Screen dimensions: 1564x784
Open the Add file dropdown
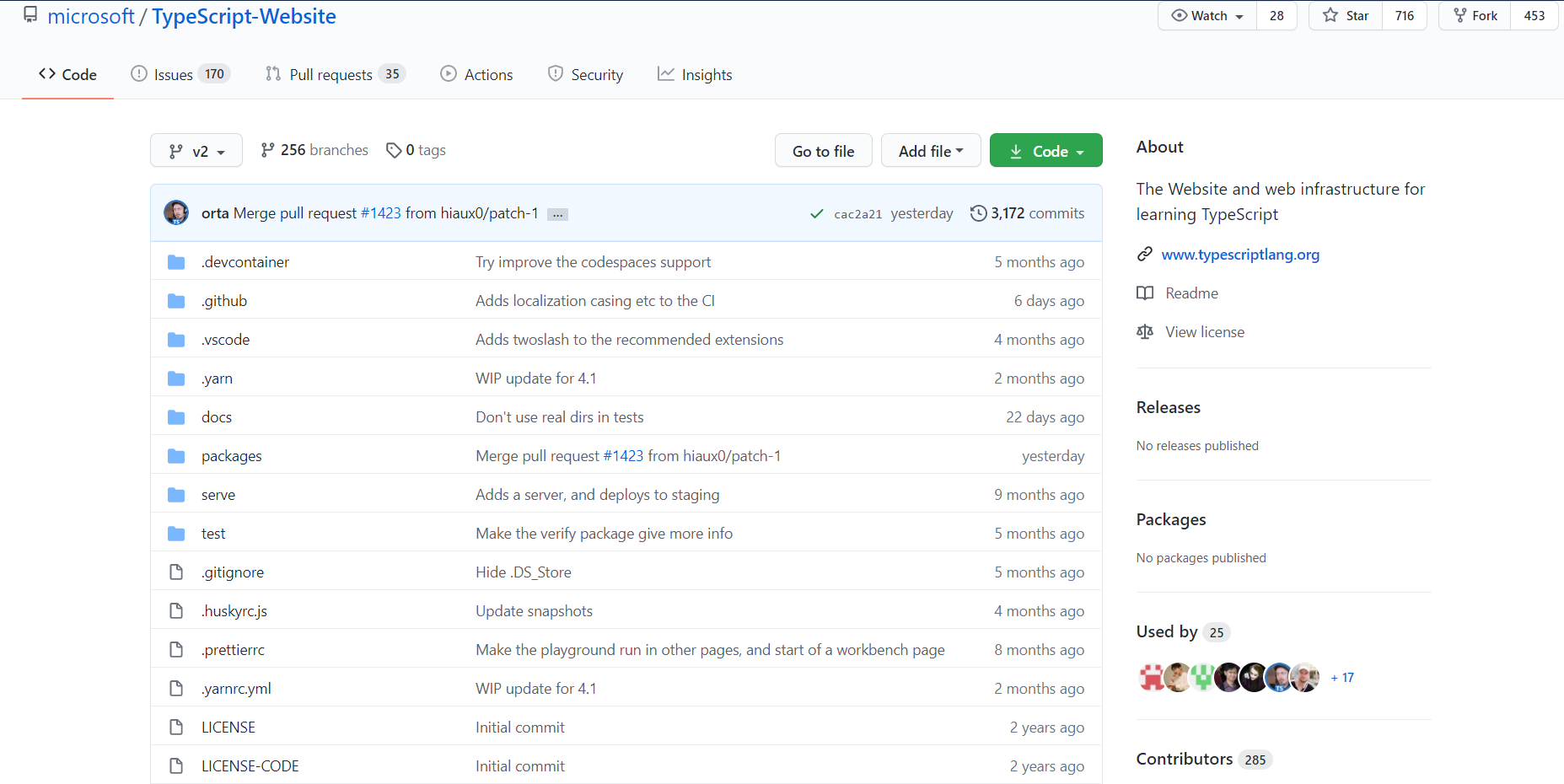click(x=931, y=150)
